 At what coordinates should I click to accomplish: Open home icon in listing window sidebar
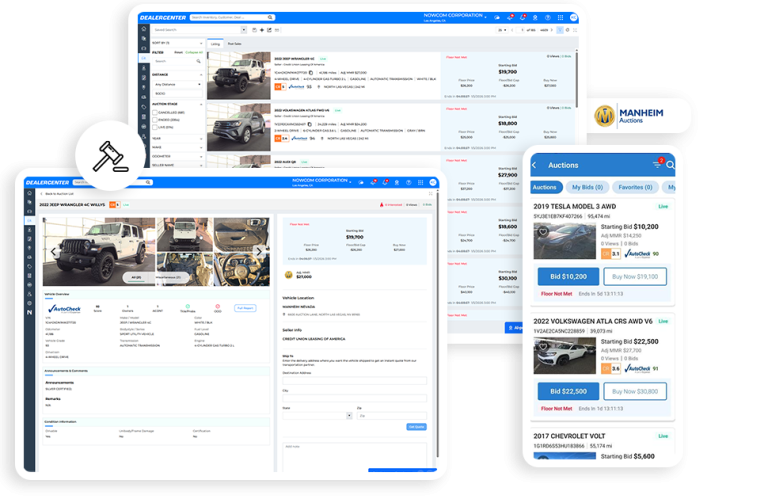[144, 29]
